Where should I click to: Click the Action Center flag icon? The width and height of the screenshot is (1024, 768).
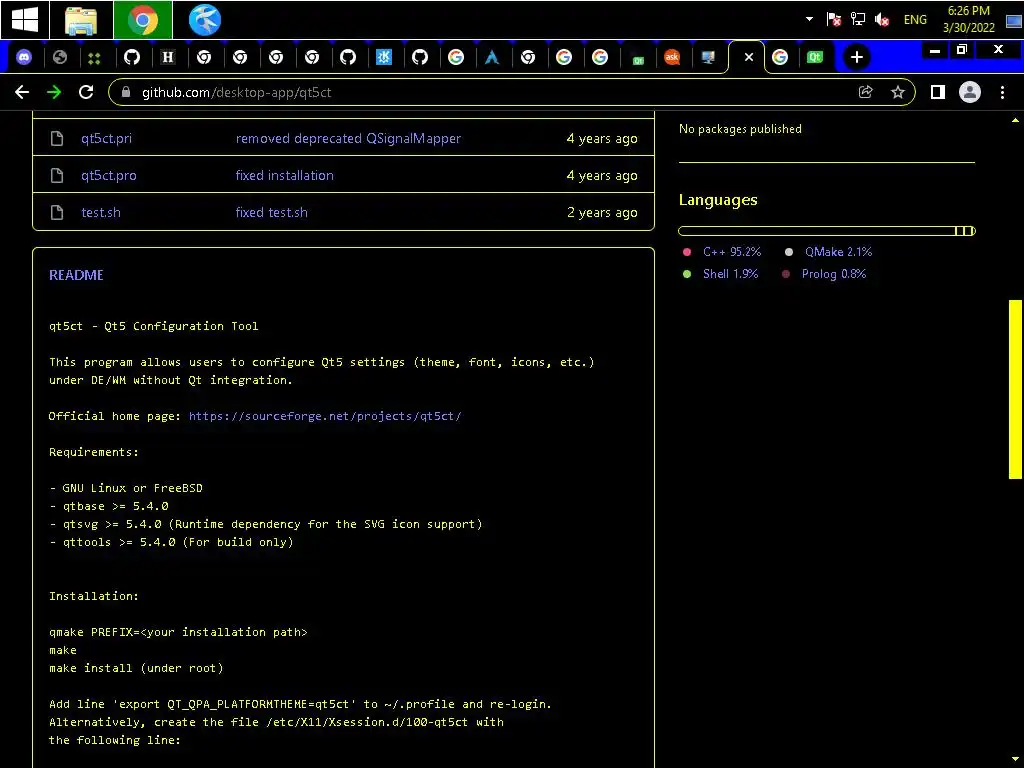pyautogui.click(x=833, y=20)
